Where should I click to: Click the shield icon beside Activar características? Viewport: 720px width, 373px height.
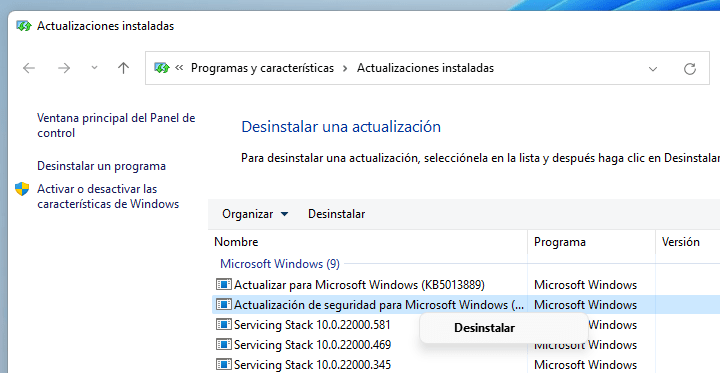click(22, 189)
